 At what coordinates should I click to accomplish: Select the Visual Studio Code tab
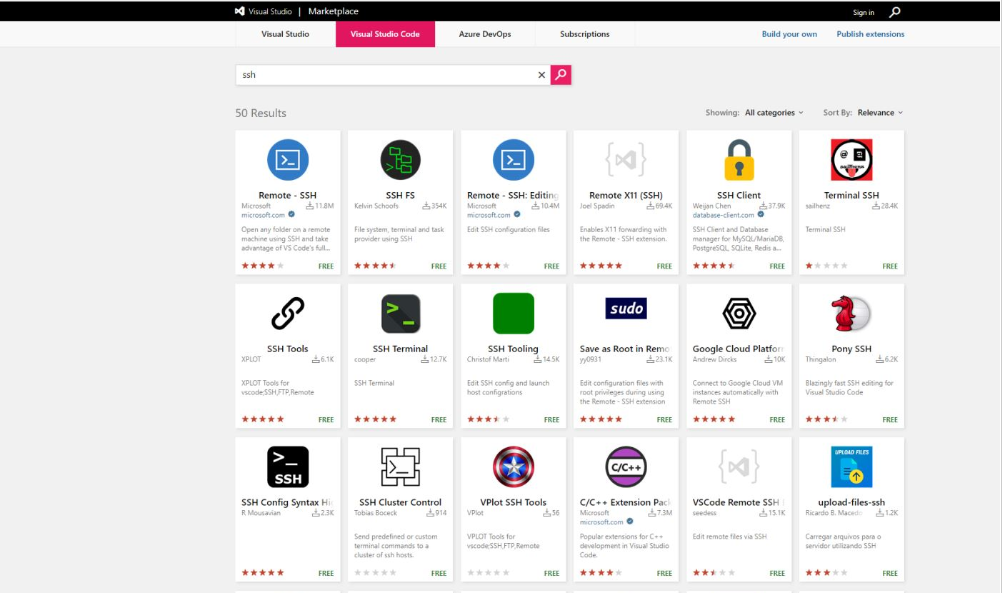tap(385, 34)
